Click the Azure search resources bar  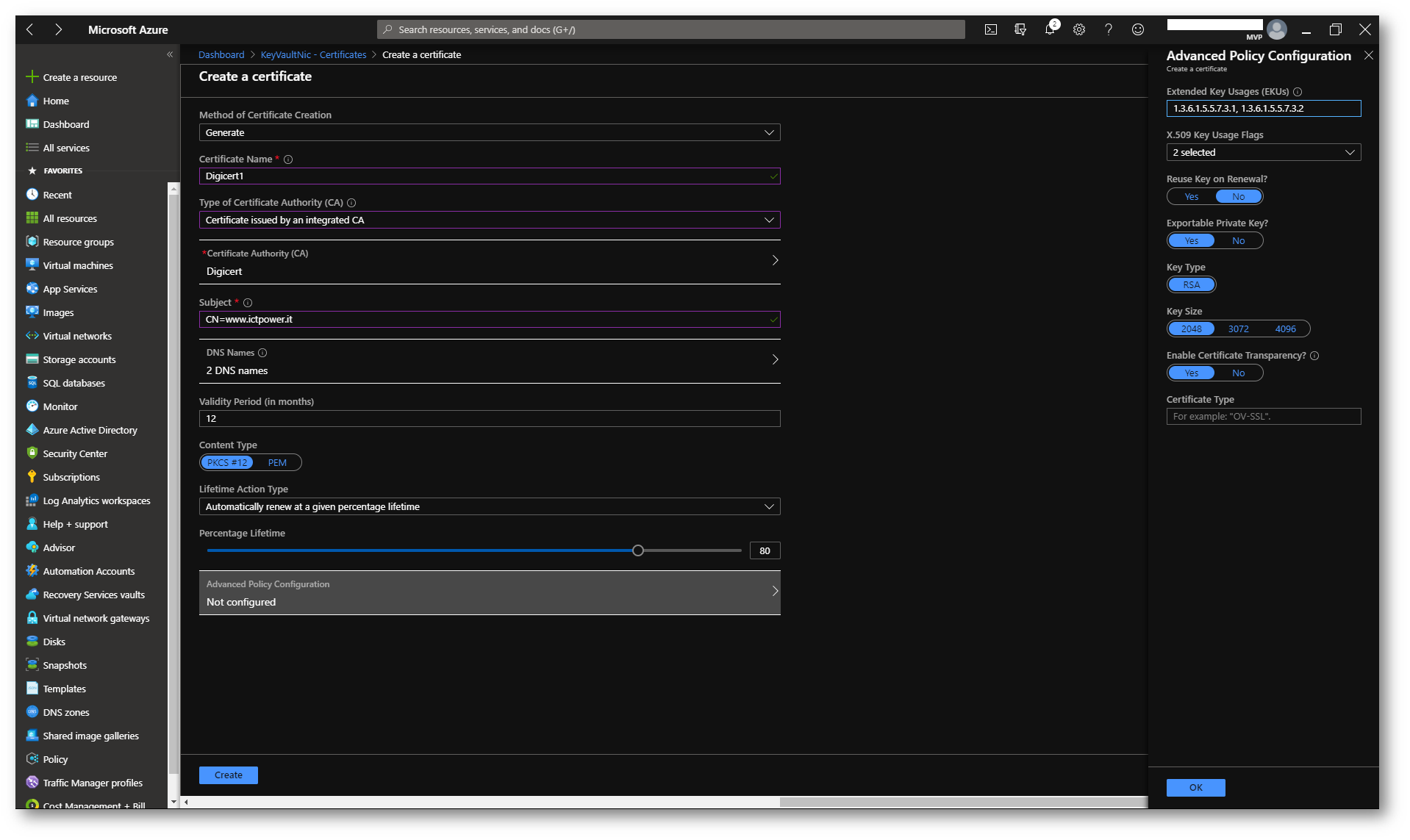click(671, 29)
